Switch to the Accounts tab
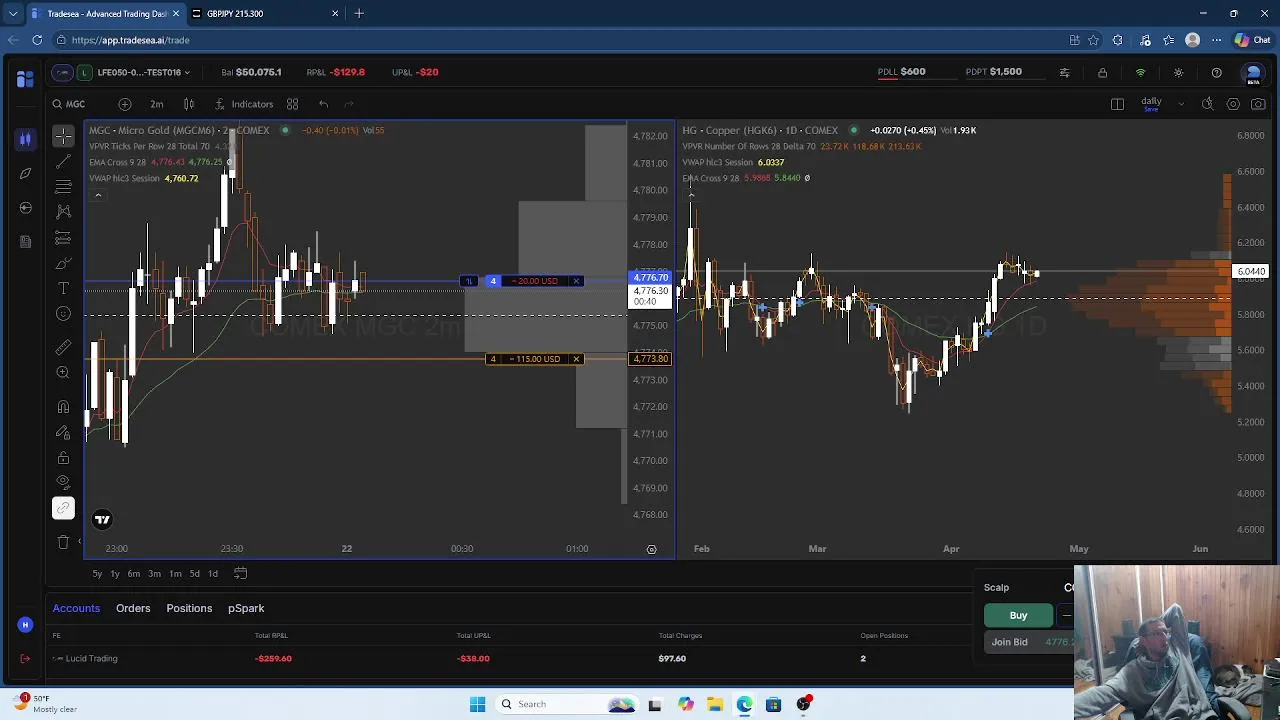 (76, 608)
